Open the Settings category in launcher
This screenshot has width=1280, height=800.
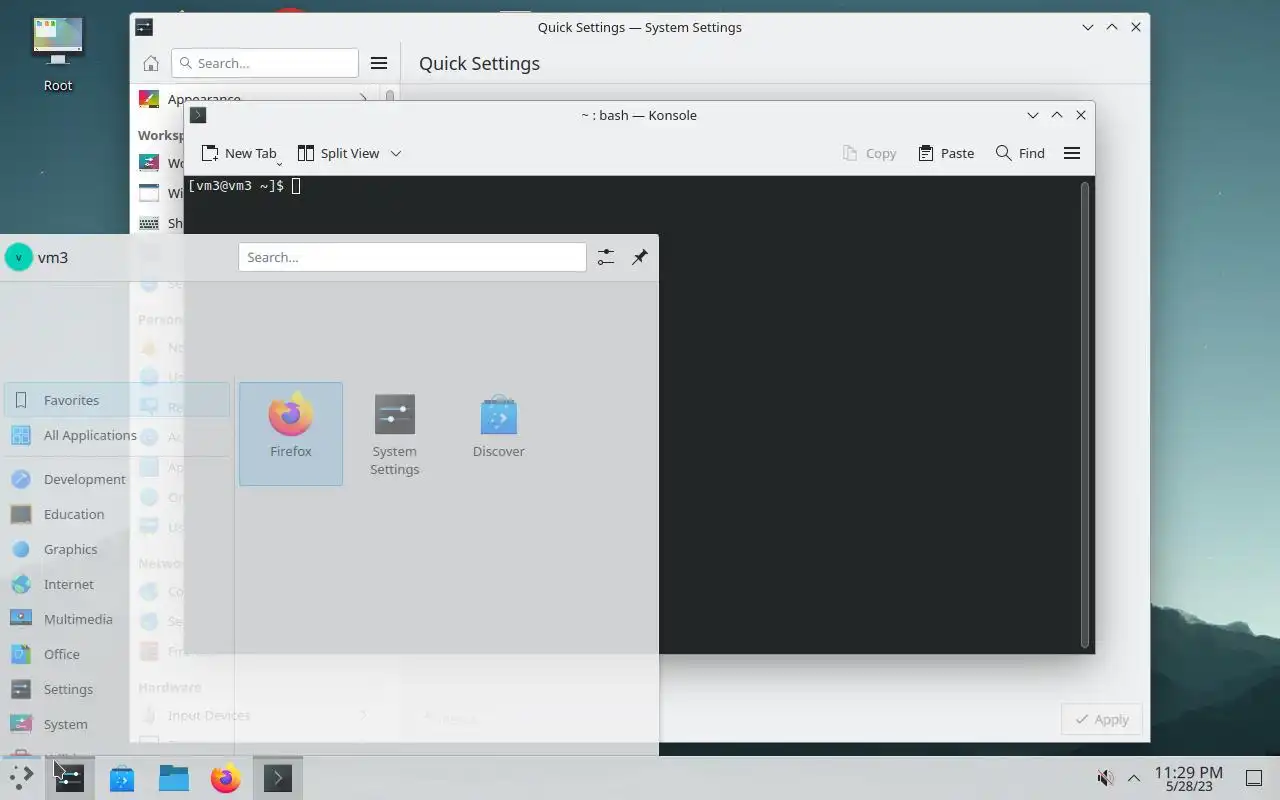117,689
